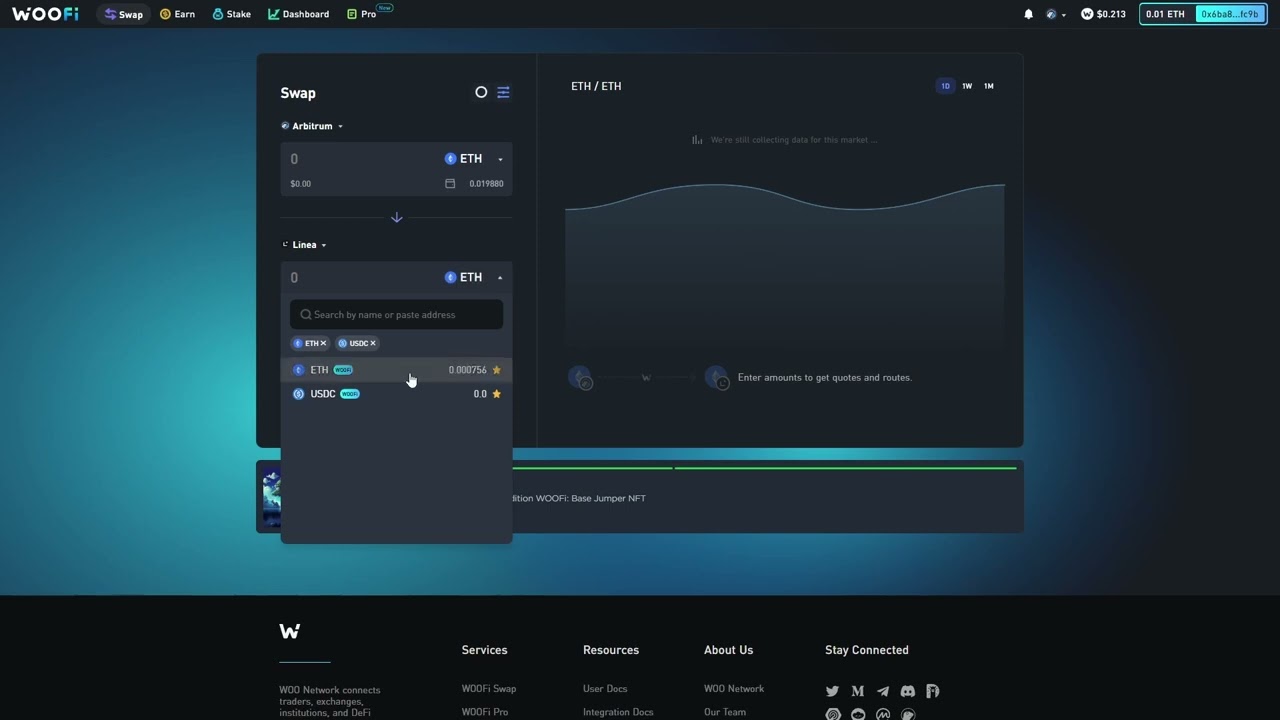Open the Earn tab
The image size is (1280, 720).
(x=177, y=14)
